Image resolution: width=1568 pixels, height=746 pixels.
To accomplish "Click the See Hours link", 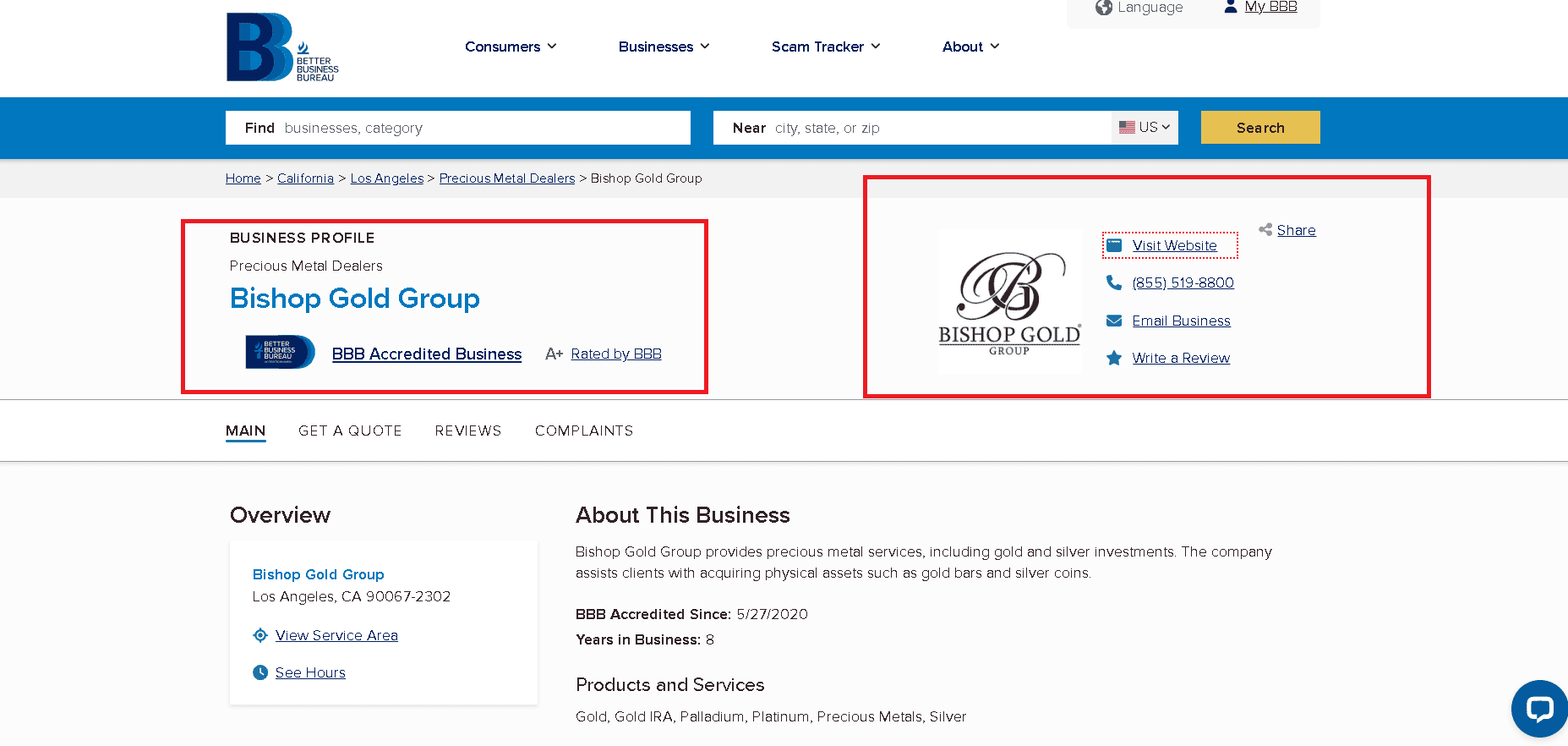I will (310, 672).
